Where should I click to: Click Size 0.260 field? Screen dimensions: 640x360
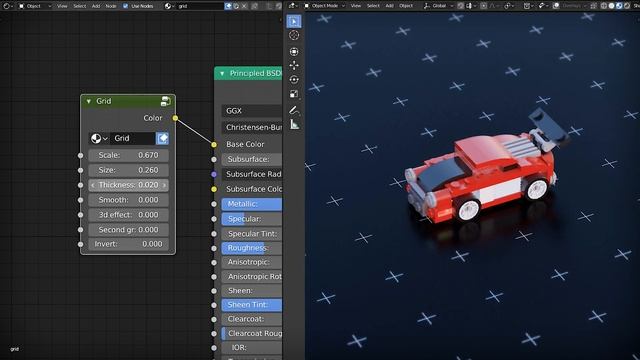pyautogui.click(x=128, y=170)
